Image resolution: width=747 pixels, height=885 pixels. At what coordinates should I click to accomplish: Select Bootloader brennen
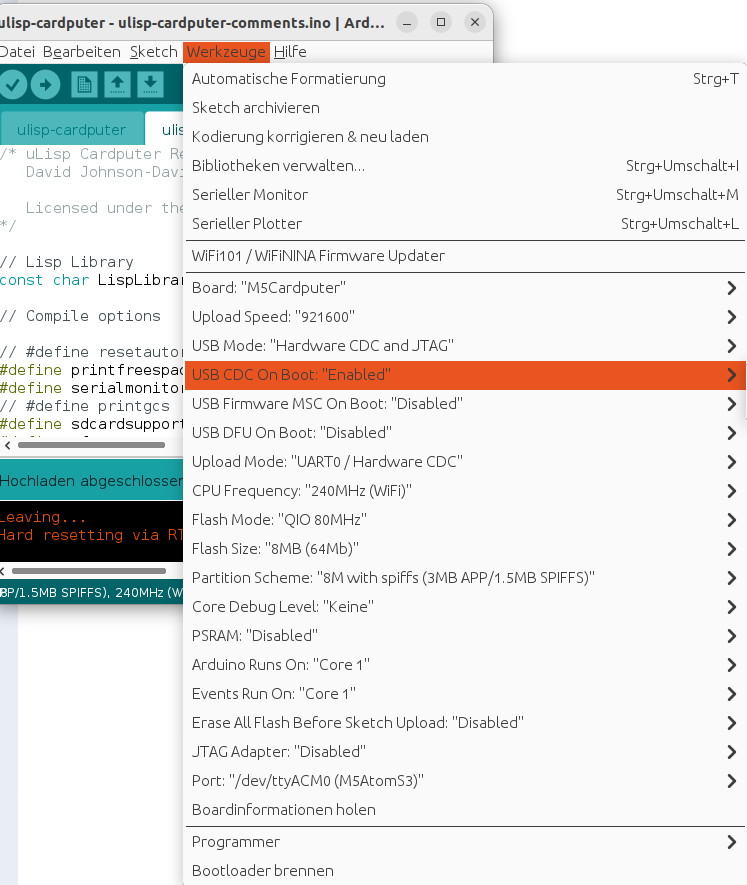(x=262, y=871)
